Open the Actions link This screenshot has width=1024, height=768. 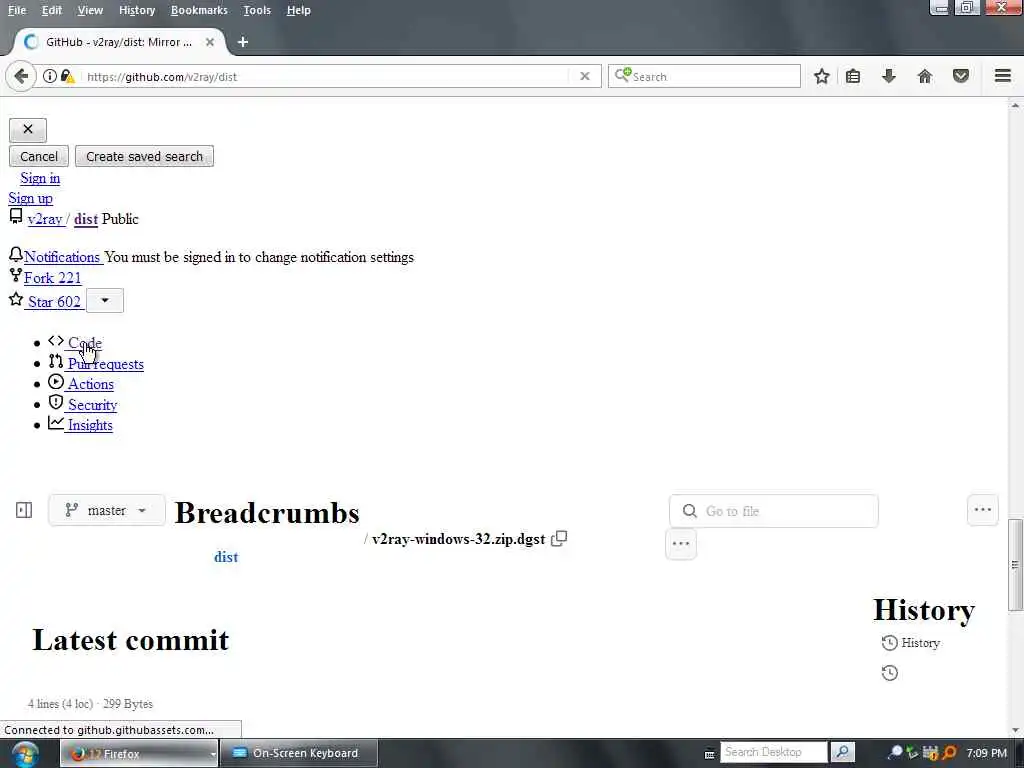pyautogui.click(x=91, y=384)
